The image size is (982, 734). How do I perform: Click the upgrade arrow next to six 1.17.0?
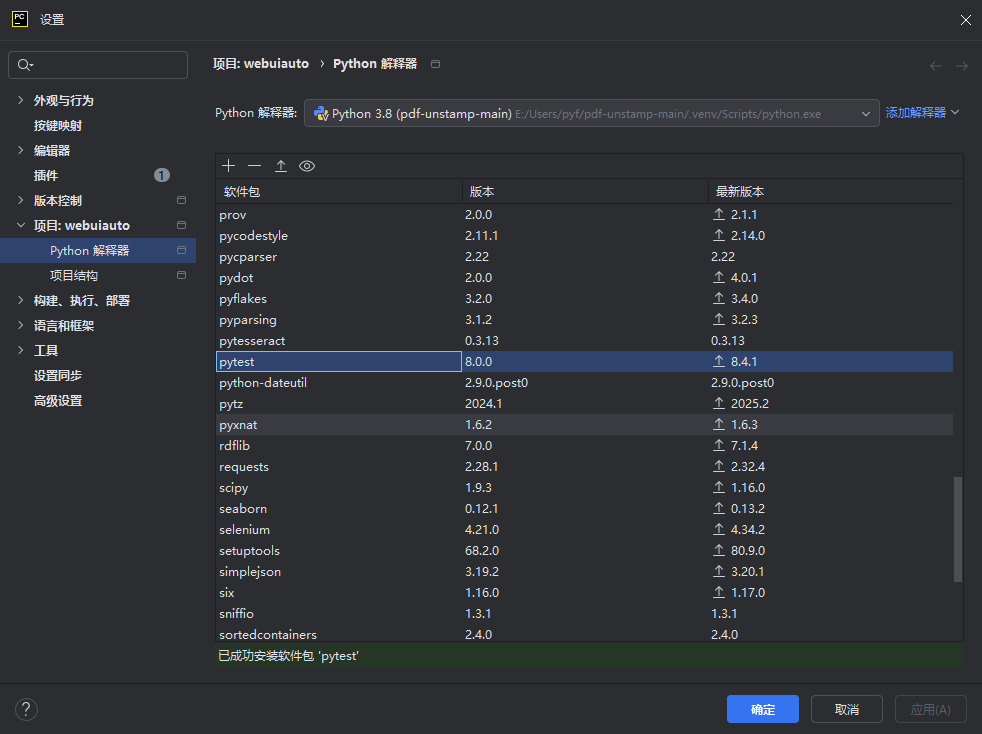[719, 592]
